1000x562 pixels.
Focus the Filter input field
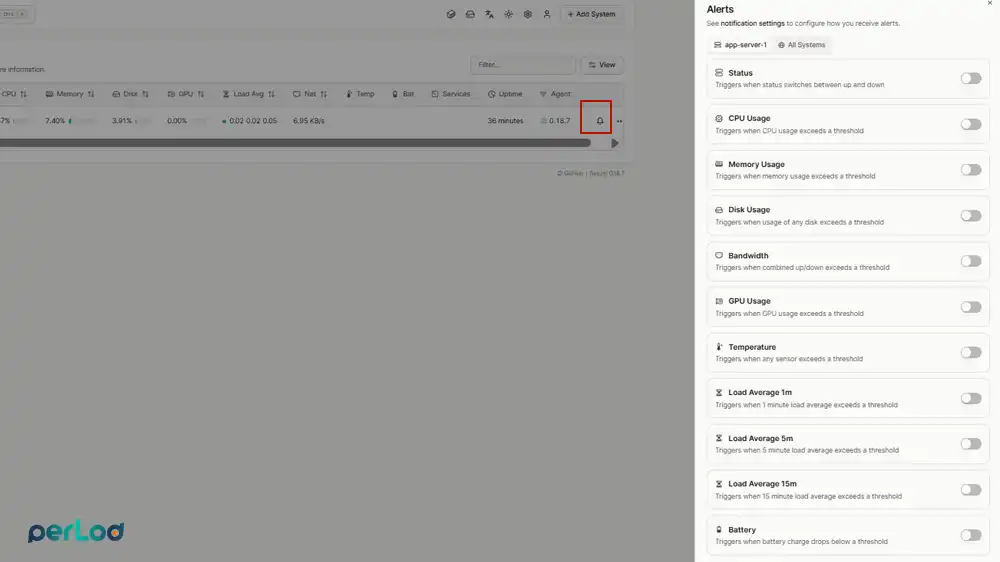523,64
